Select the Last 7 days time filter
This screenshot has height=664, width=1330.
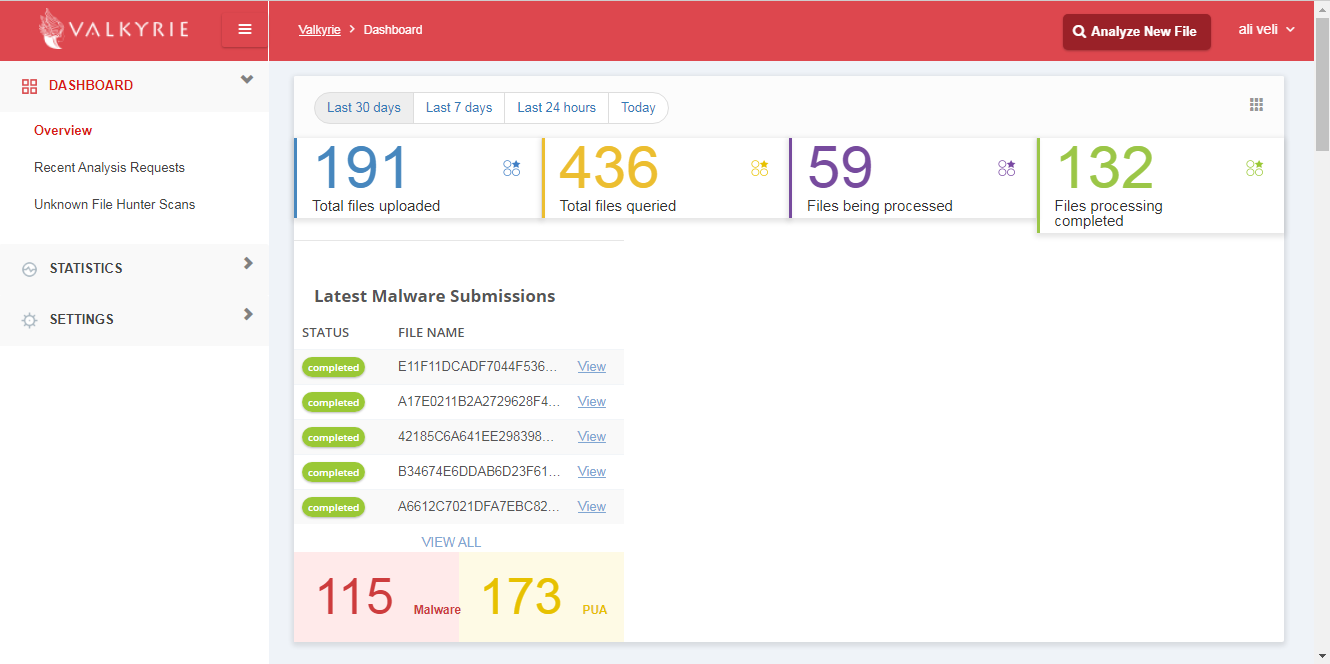[459, 108]
